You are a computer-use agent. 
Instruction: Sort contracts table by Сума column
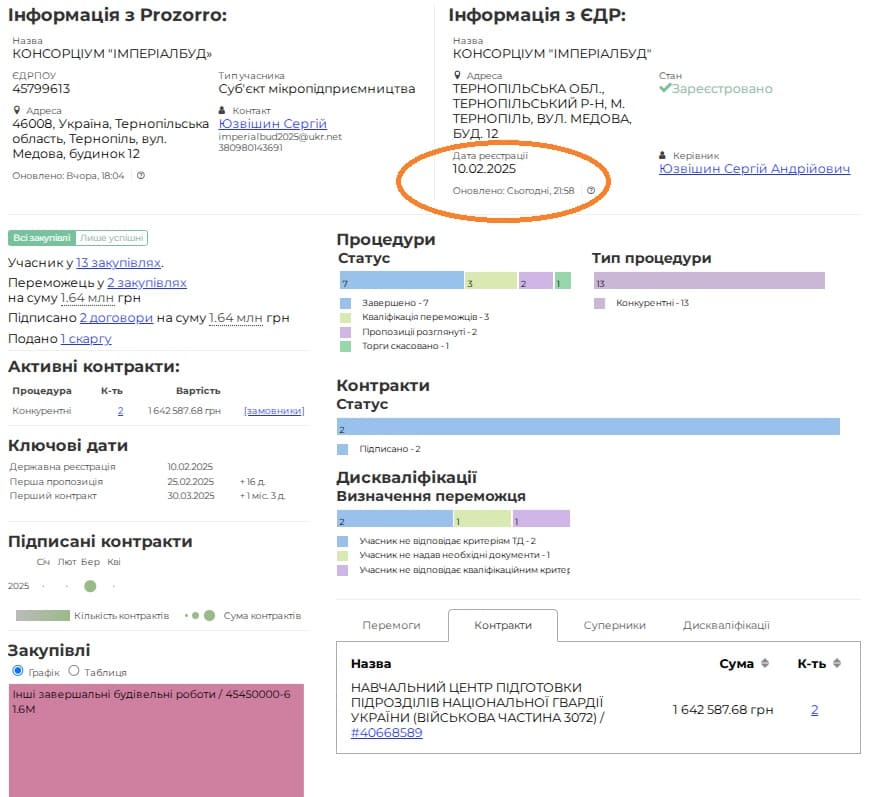766,663
